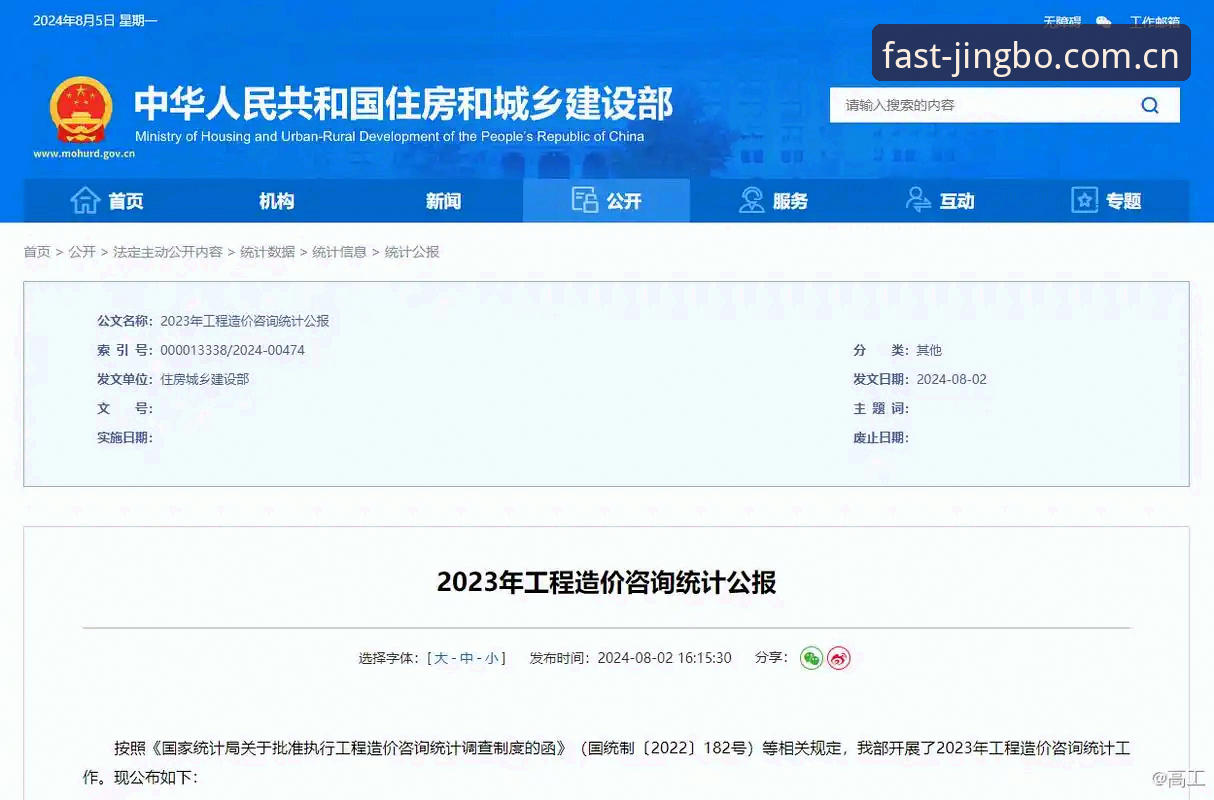Screen dimensions: 1214x800
Task: Click the 分类 value 其他
Action: click(x=929, y=350)
